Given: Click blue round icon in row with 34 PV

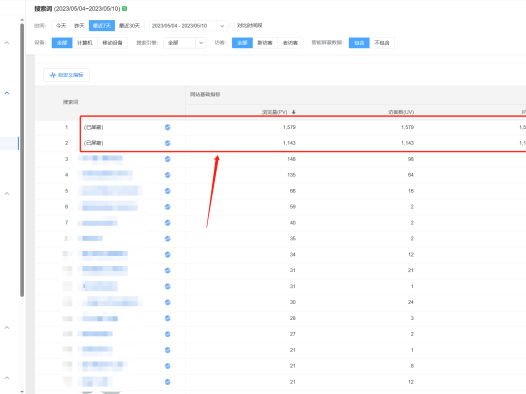Looking at the screenshot, I should pos(167,255).
